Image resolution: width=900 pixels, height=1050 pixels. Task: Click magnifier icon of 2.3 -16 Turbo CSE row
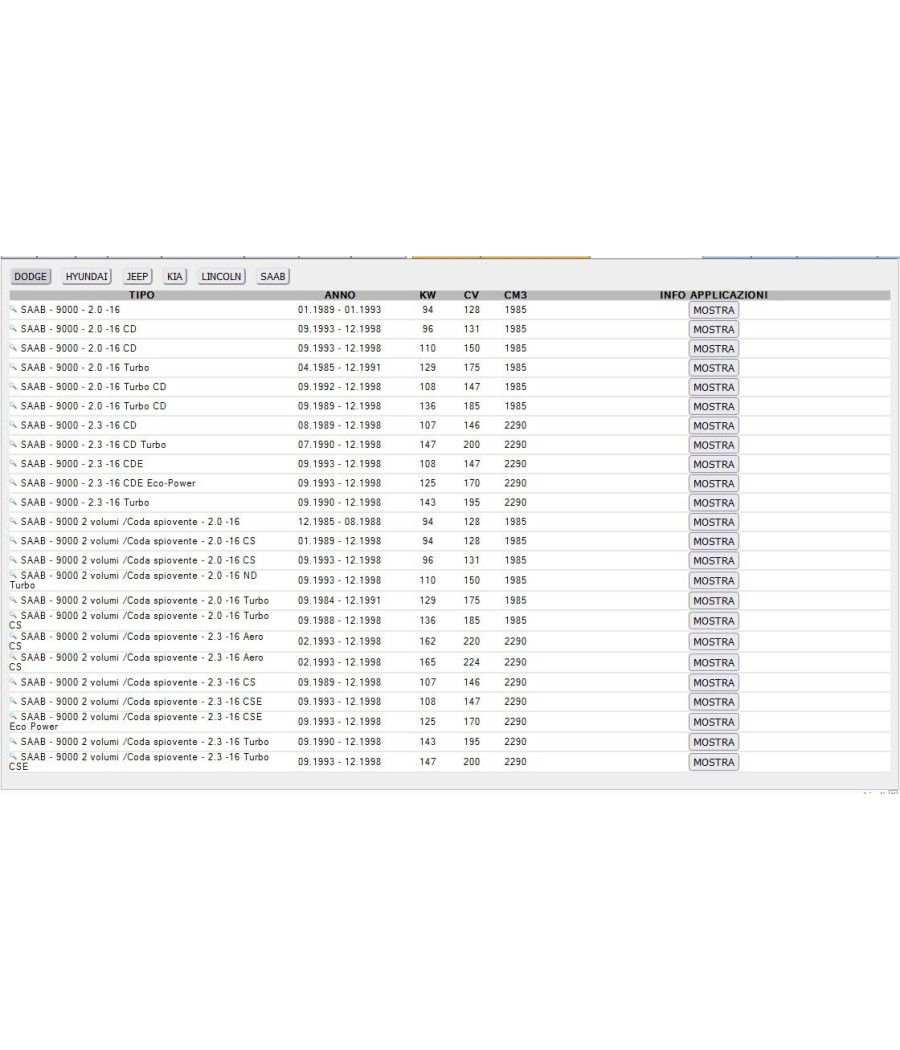pyautogui.click(x=13, y=757)
